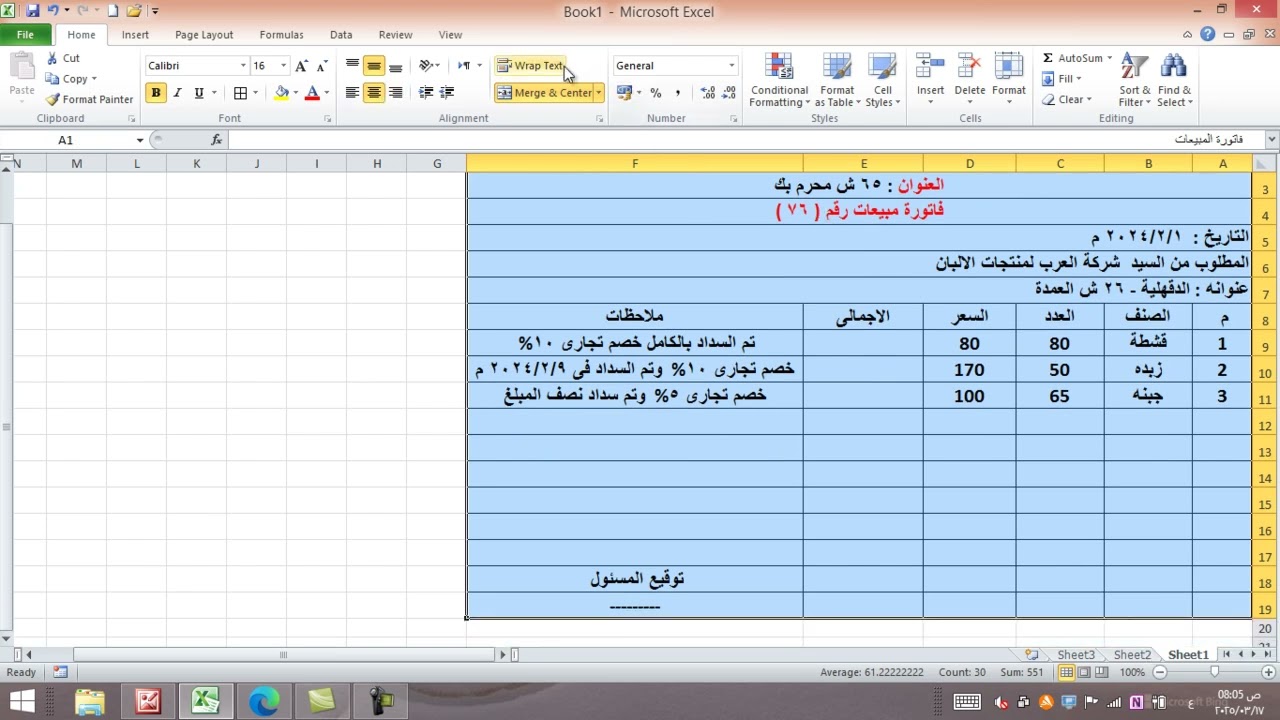Toggle Wrap Text
This screenshot has height=720, width=1280.
point(531,66)
